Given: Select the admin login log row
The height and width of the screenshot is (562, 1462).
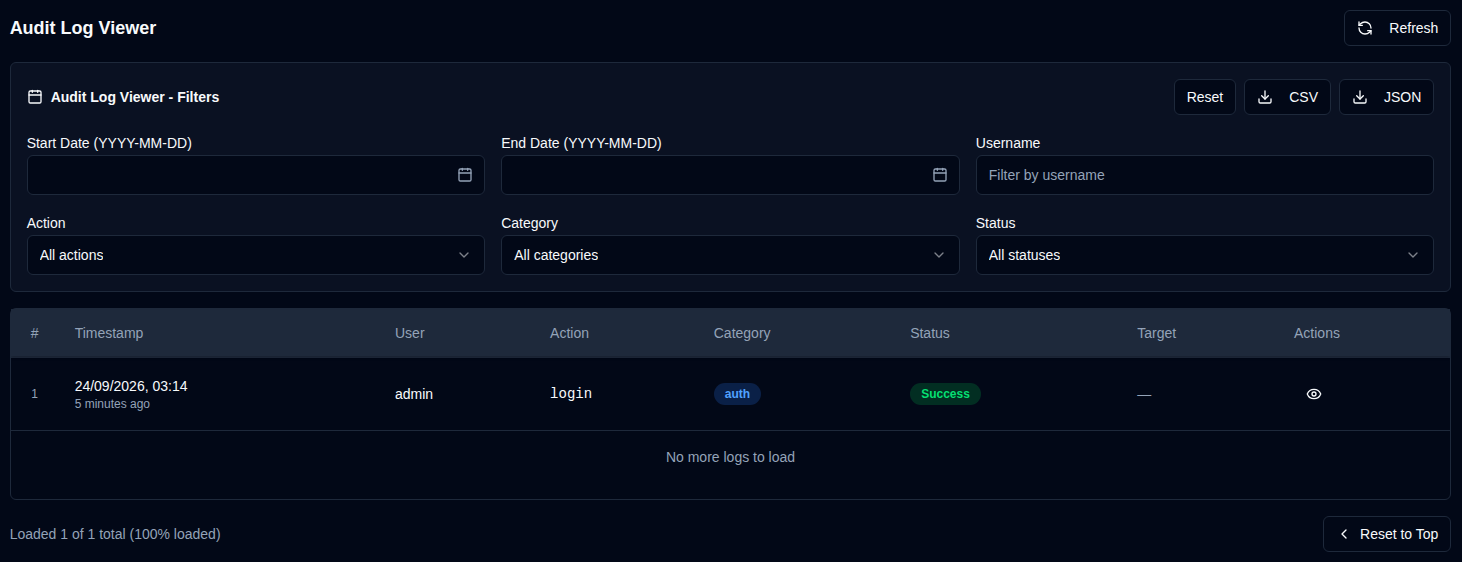Looking at the screenshot, I should [x=730, y=394].
